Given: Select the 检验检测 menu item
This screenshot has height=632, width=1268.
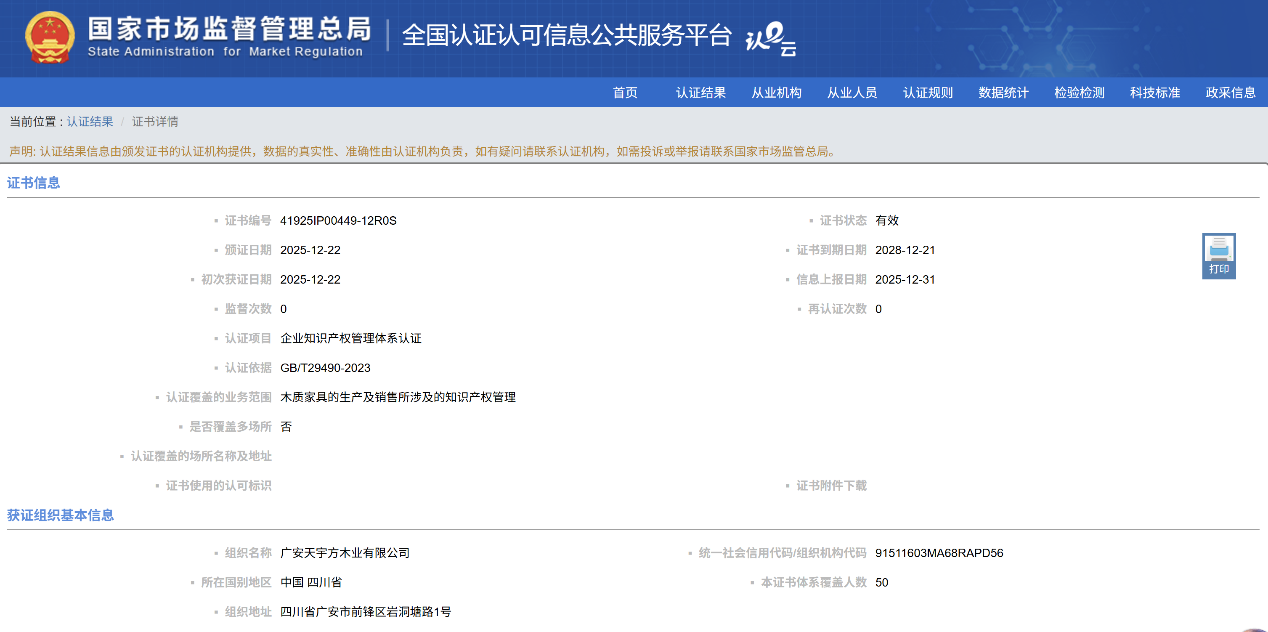Looking at the screenshot, I should (x=1079, y=92).
